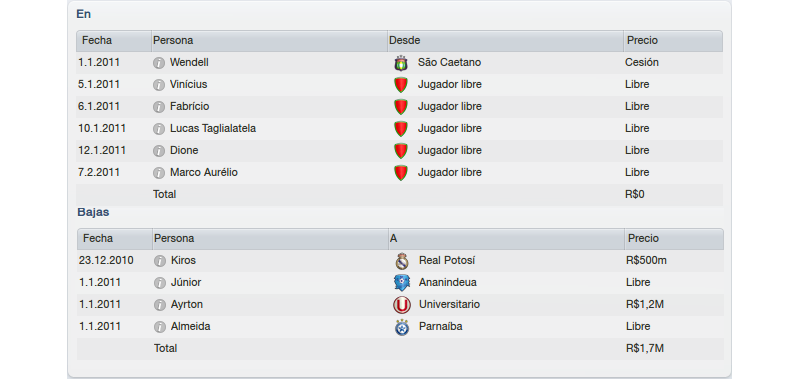Image resolution: width=800 pixels, height=379 pixels.
Task: Open player Fabrício's profile link
Action: tap(189, 107)
